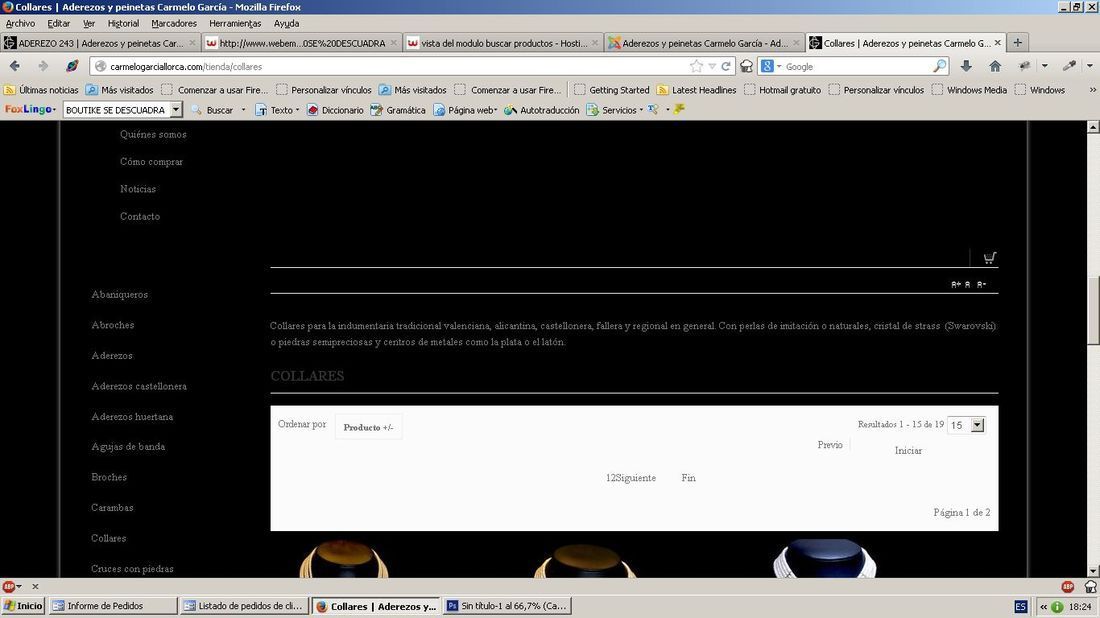The image size is (1100, 618).
Task: Sort by the Producto +/- button
Action: click(x=368, y=427)
